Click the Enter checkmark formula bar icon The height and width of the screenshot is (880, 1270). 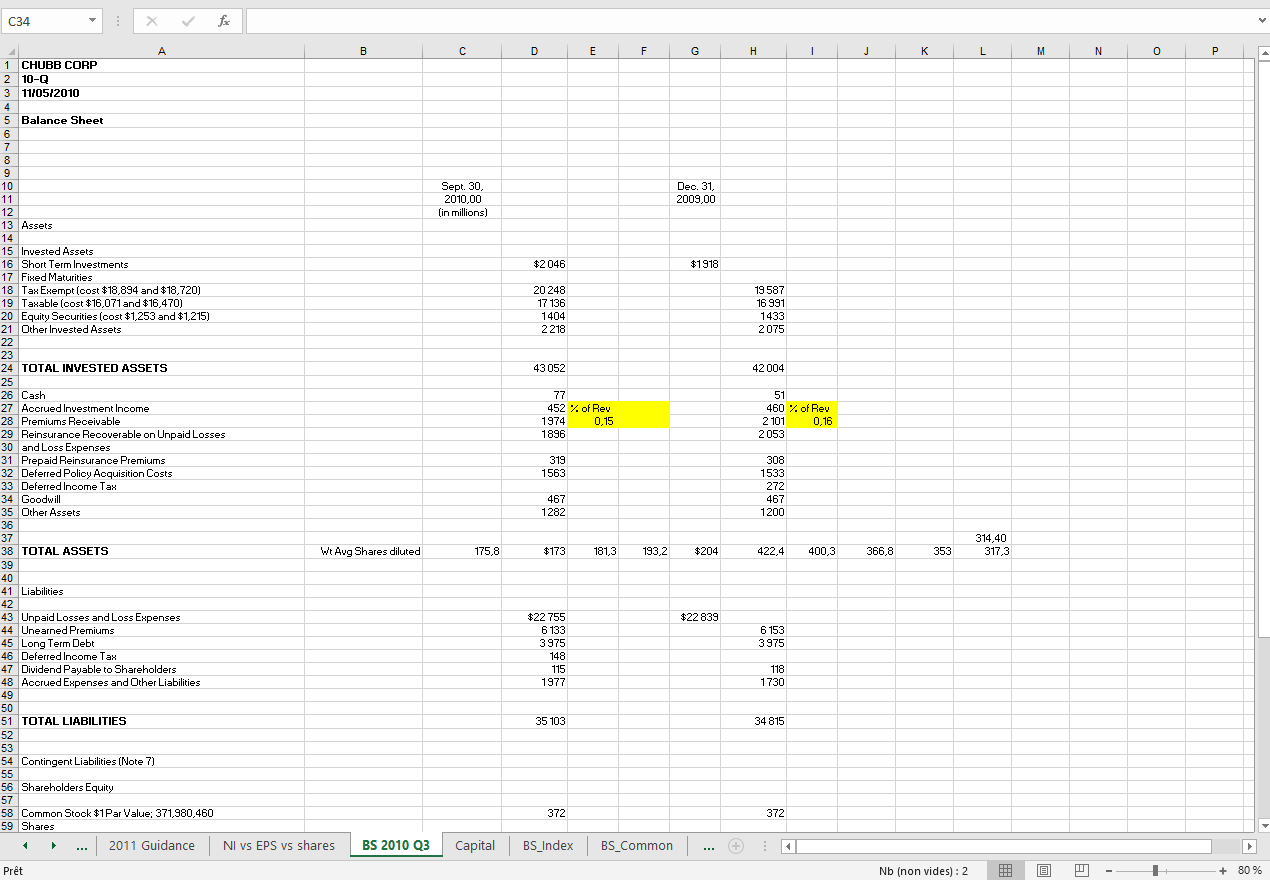pos(187,20)
